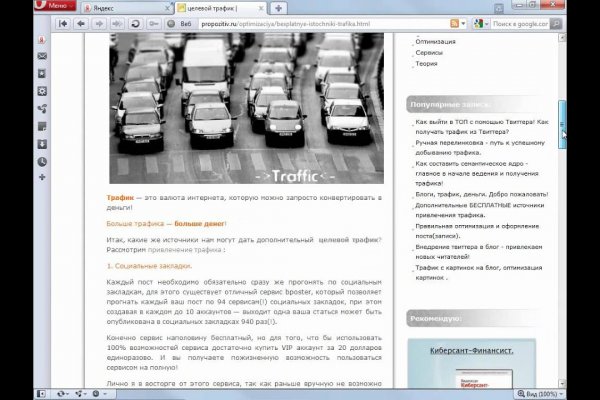Open the Mail panel envelope icon
This screenshot has height=400, width=600.
point(42,56)
